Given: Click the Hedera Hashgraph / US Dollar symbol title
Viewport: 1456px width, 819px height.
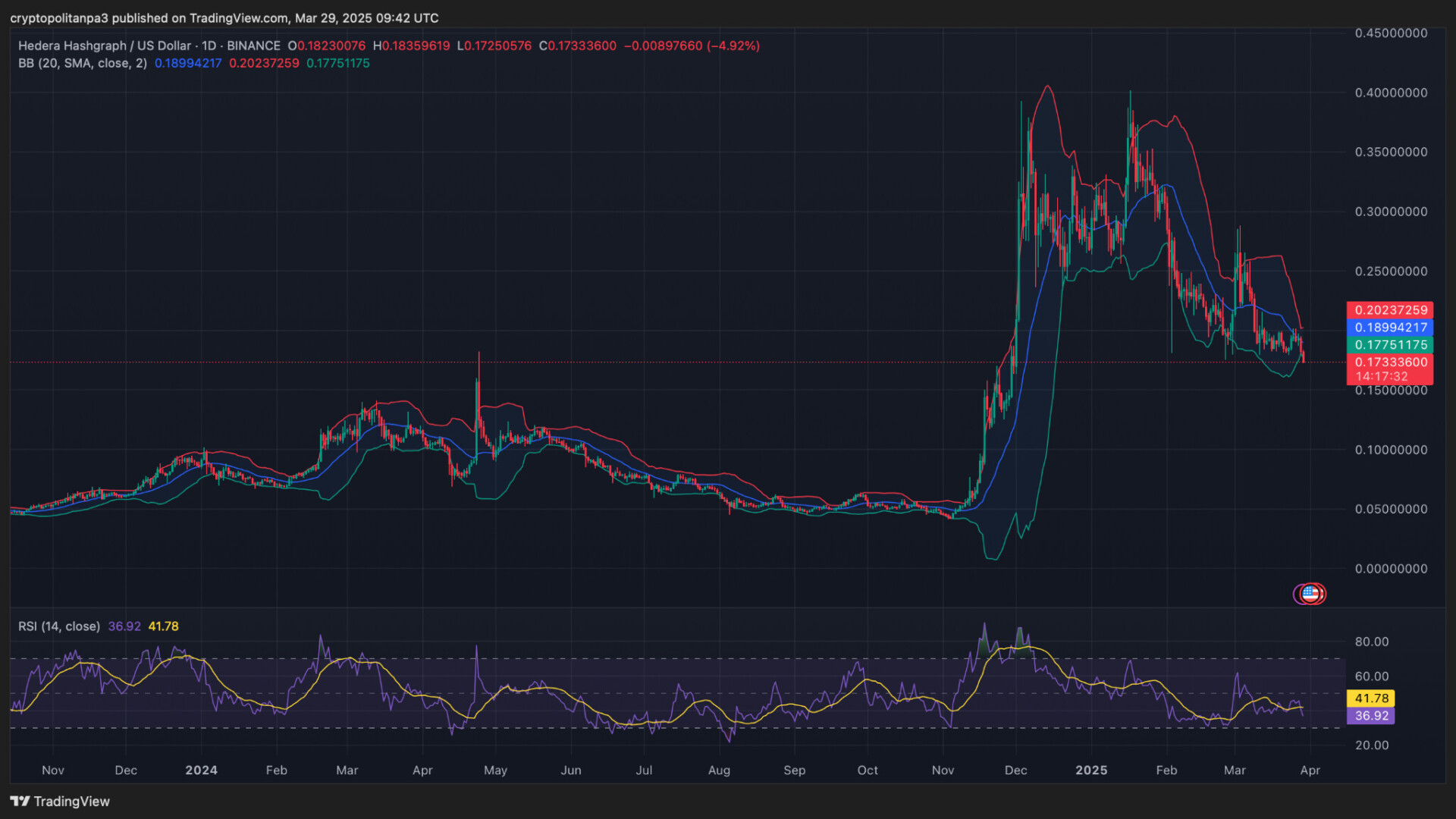Looking at the screenshot, I should click(105, 45).
